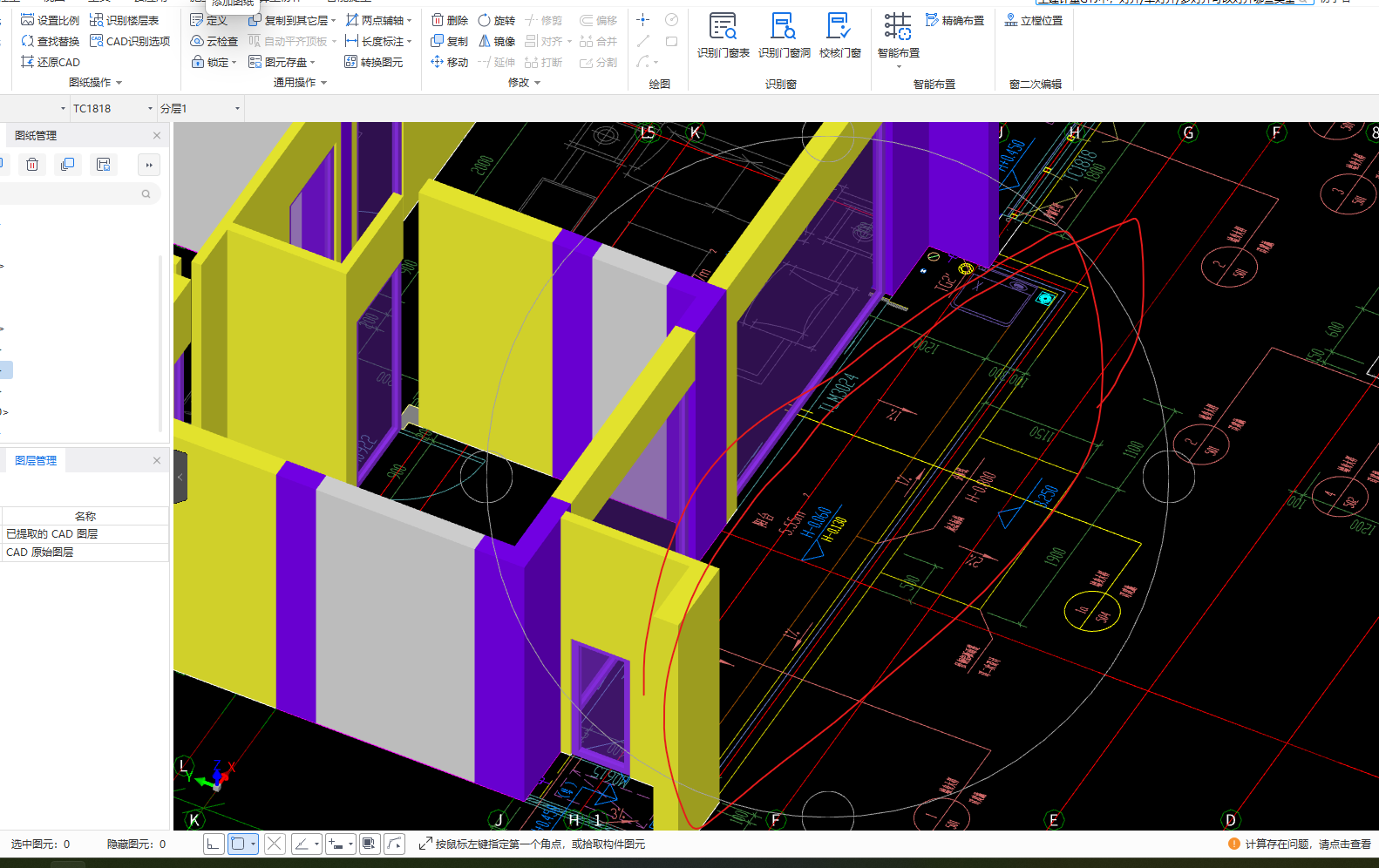Expand 修改 group
Screen dimensions: 1379x868
[524, 83]
